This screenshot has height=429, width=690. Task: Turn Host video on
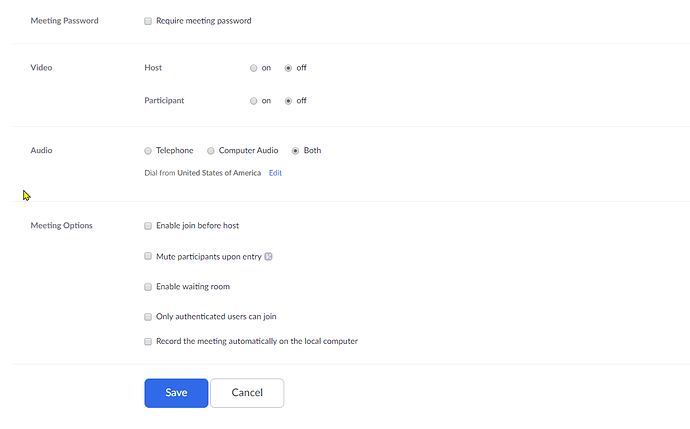(254, 68)
